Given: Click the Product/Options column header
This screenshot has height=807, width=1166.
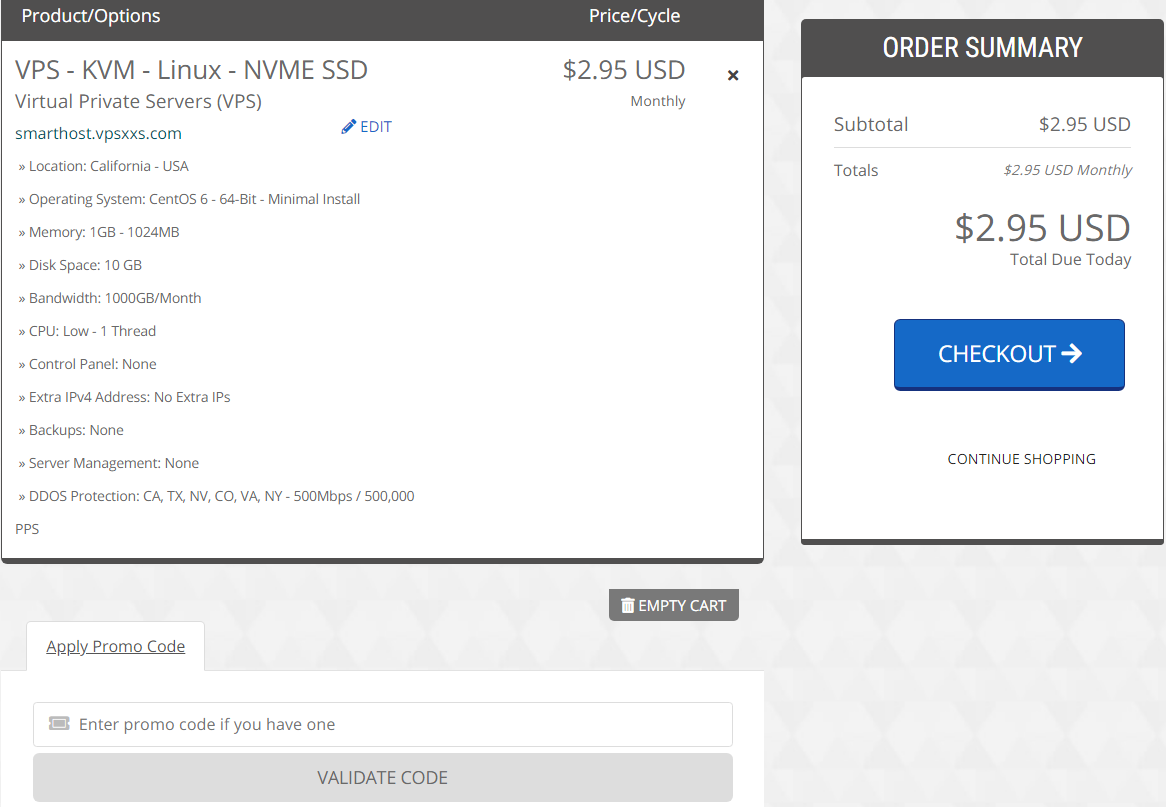Looking at the screenshot, I should click(91, 16).
